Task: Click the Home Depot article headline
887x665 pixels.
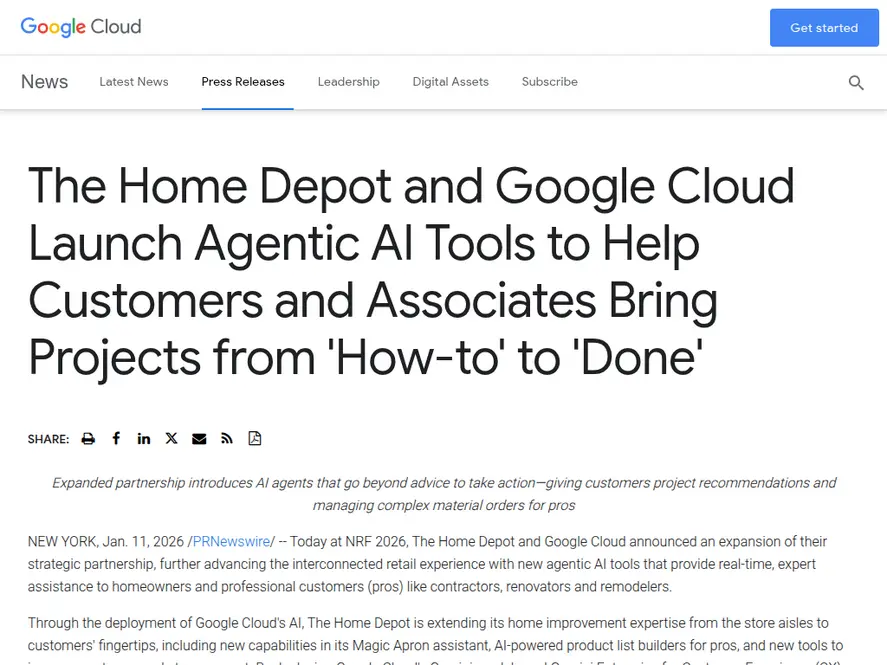Action: pos(411,272)
